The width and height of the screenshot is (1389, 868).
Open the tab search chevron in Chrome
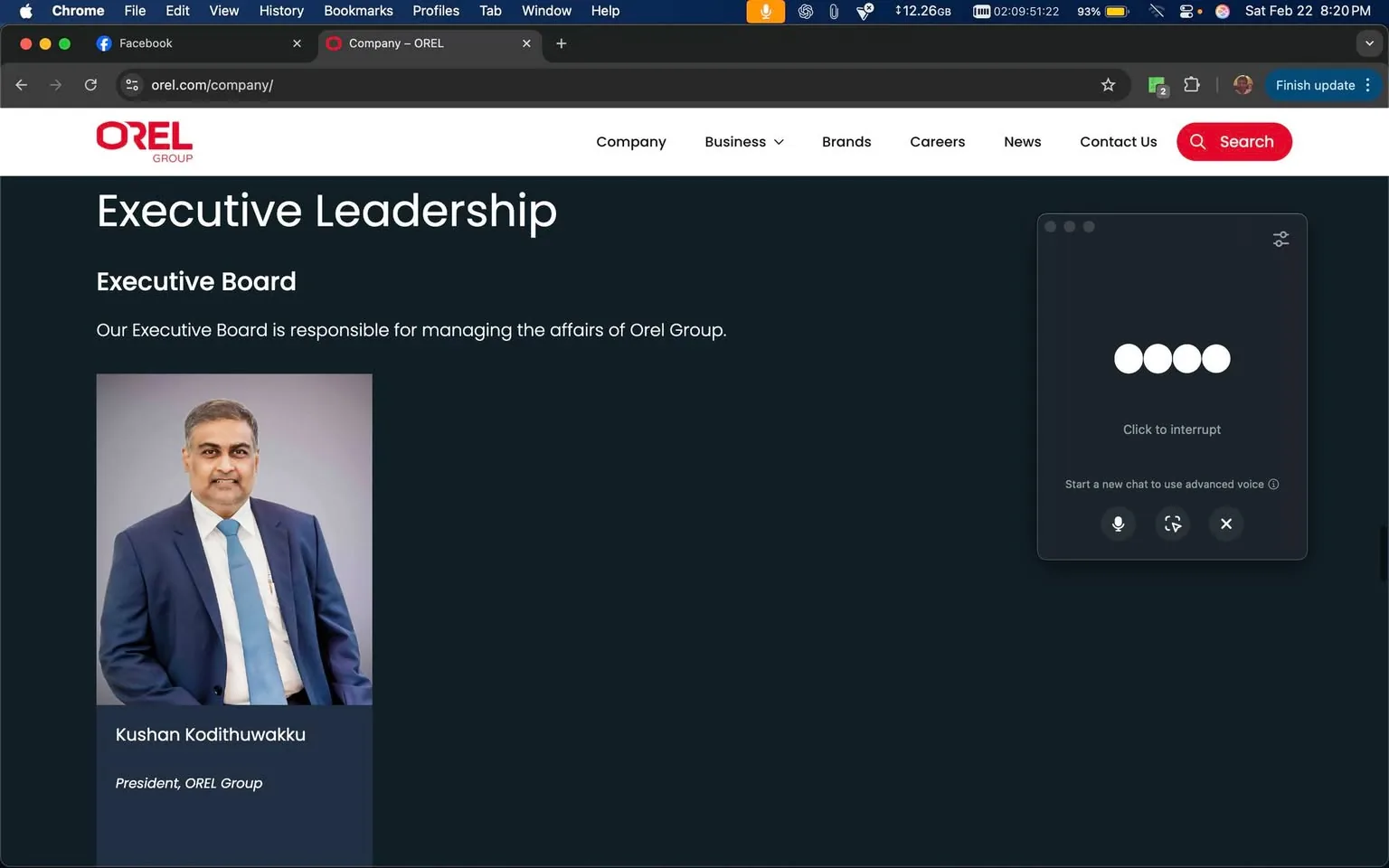(x=1369, y=43)
